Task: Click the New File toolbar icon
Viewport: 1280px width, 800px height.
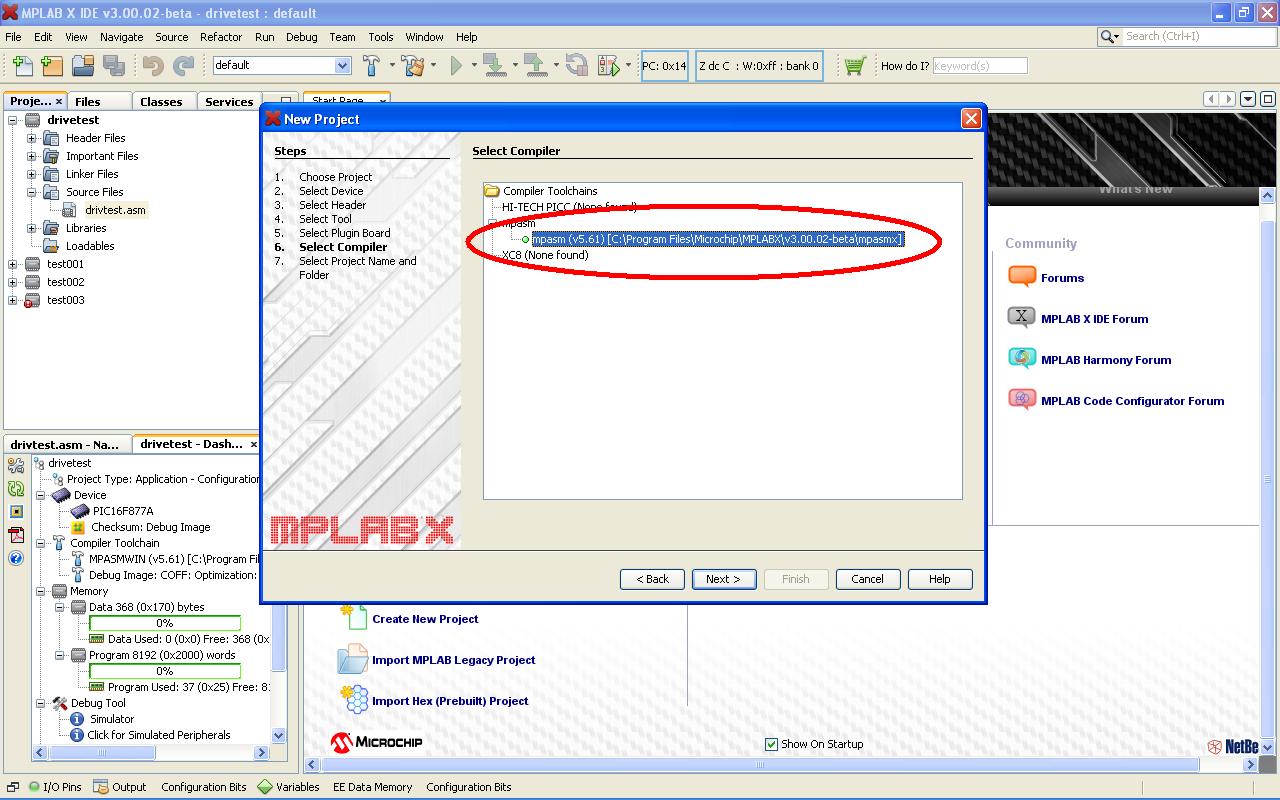Action: tap(22, 65)
